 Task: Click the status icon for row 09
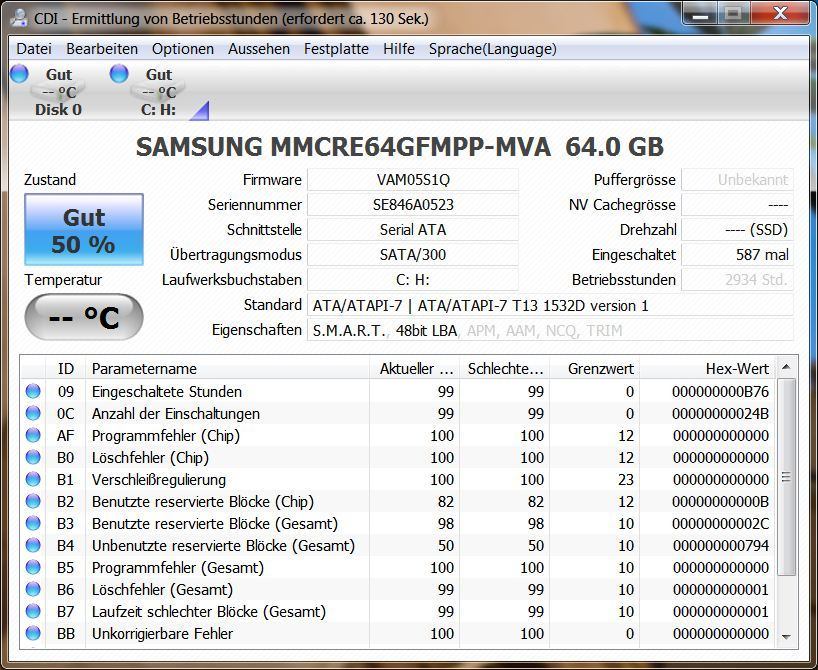pyautogui.click(x=33, y=391)
